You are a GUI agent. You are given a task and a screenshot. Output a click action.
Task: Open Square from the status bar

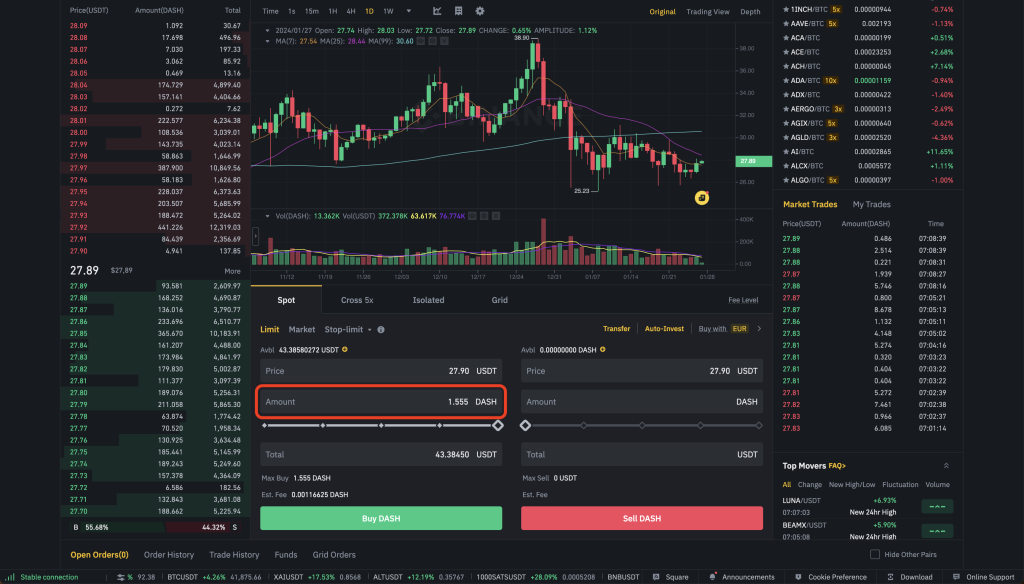pos(671,577)
